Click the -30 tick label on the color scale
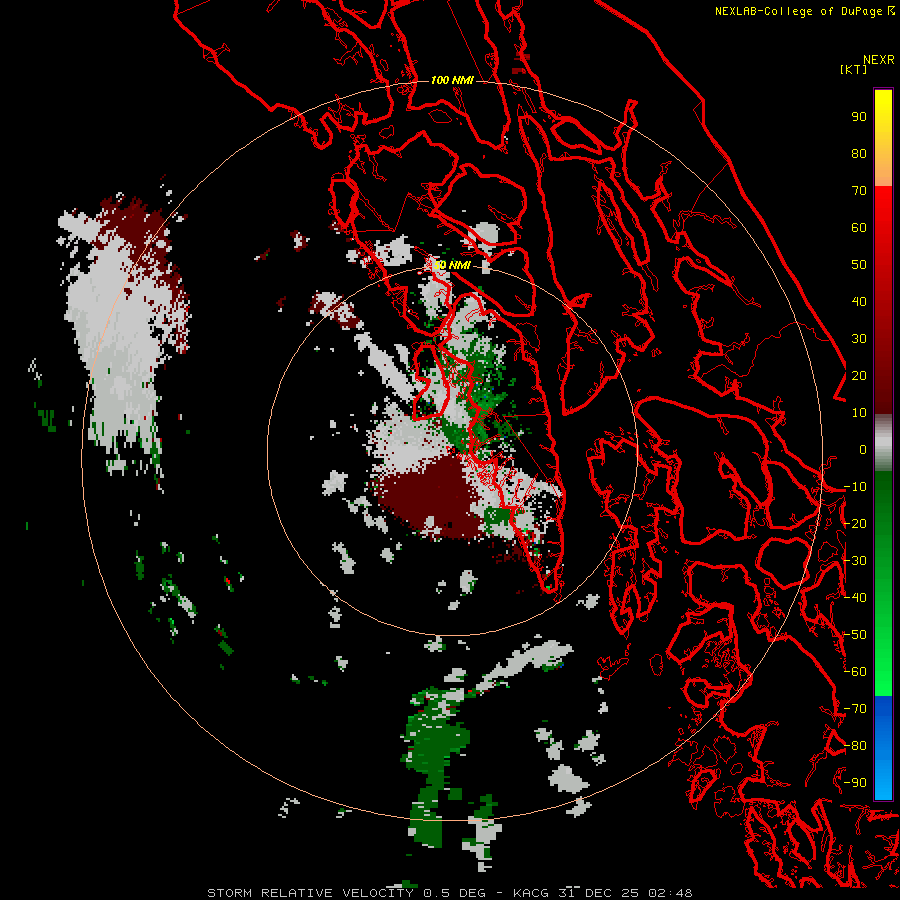 tap(855, 561)
